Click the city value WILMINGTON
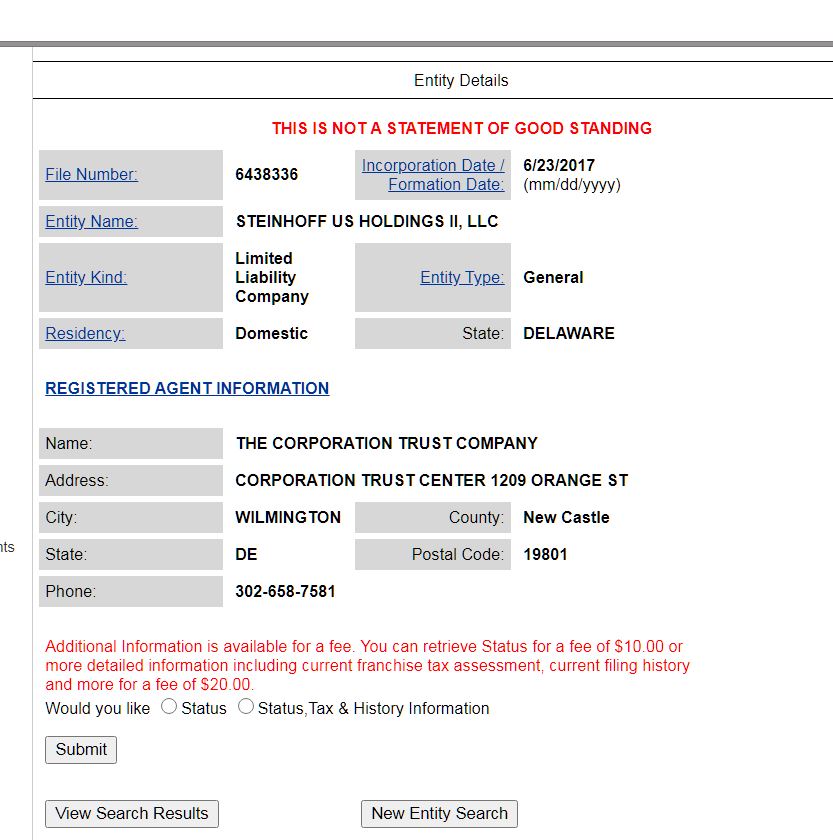The width and height of the screenshot is (833, 840). pos(288,518)
